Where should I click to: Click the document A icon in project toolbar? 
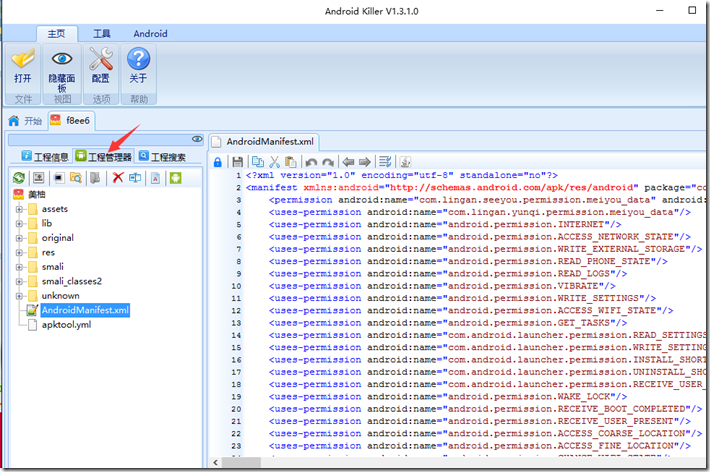[155, 178]
